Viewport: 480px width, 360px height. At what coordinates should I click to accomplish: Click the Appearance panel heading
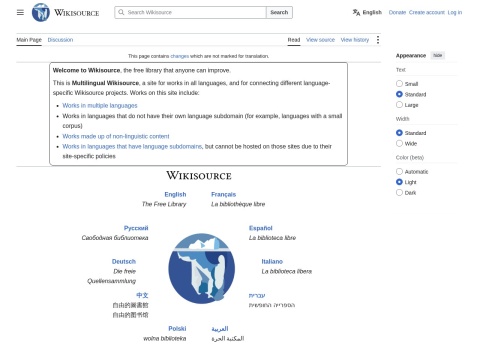[411, 55]
